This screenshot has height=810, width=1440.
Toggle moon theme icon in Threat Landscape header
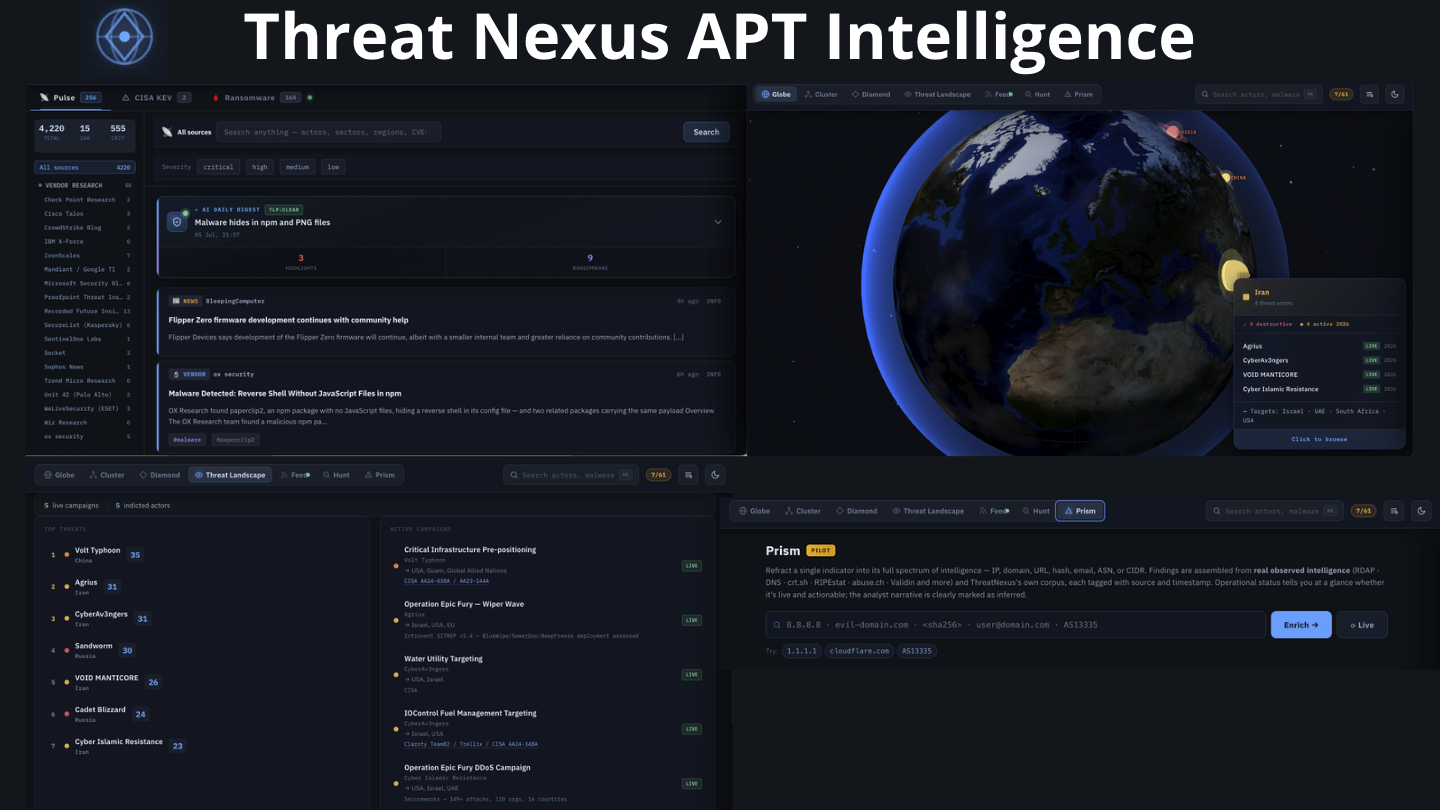click(714, 475)
